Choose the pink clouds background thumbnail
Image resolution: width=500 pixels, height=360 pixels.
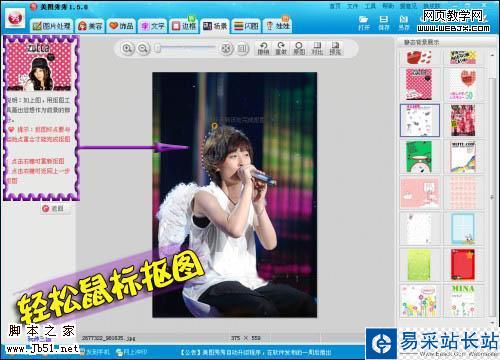419,193
